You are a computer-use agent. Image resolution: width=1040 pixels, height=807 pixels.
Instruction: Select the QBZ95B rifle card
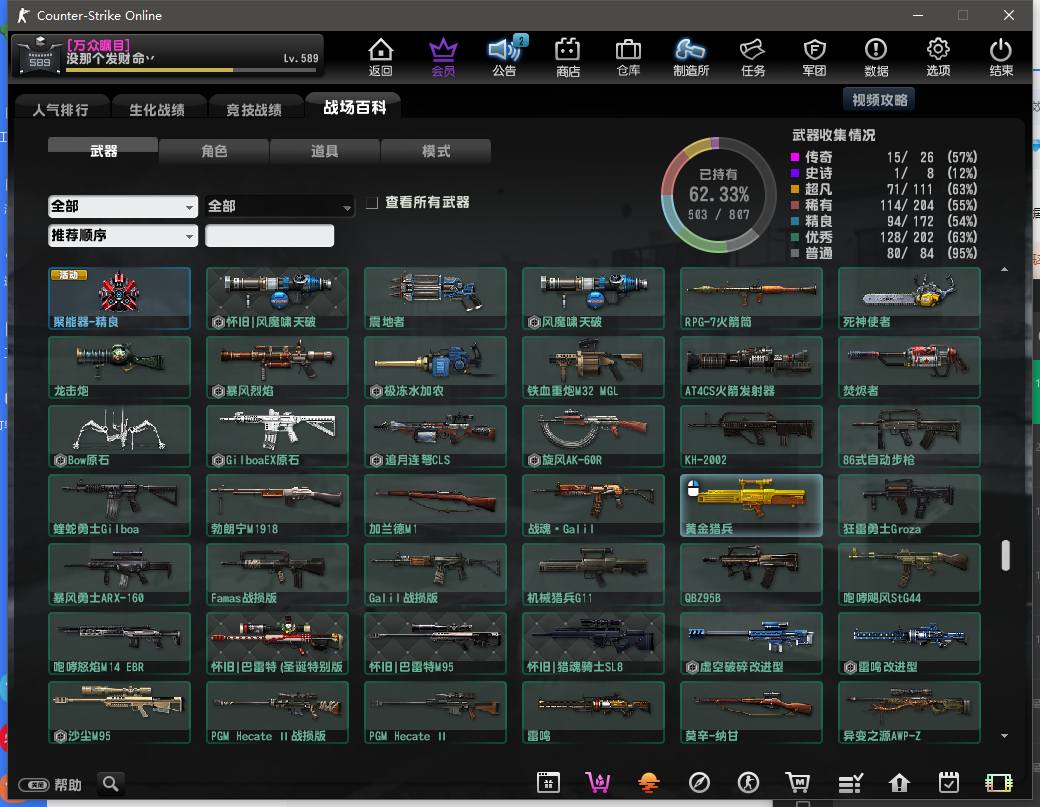pyautogui.click(x=751, y=574)
